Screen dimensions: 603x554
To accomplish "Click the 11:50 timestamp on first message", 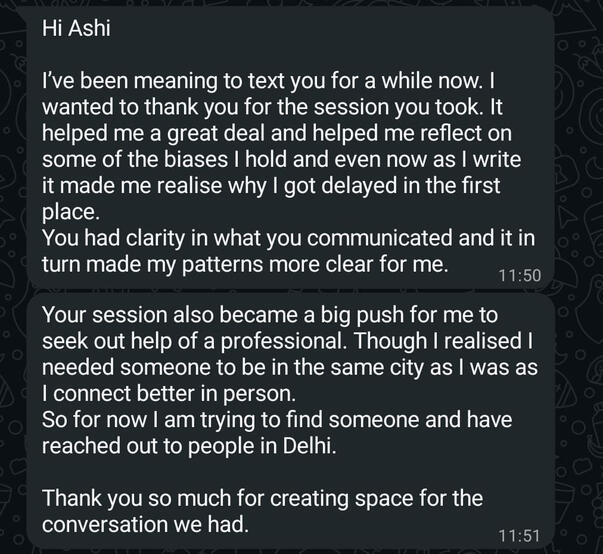I will (518, 273).
